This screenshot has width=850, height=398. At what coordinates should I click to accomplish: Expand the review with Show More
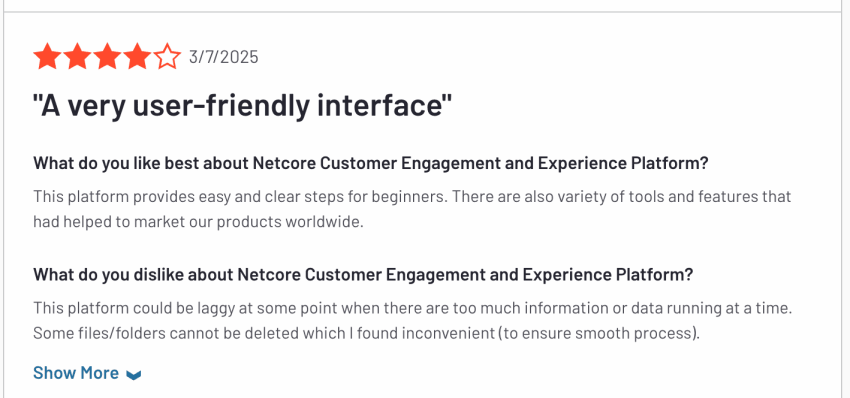tap(87, 373)
